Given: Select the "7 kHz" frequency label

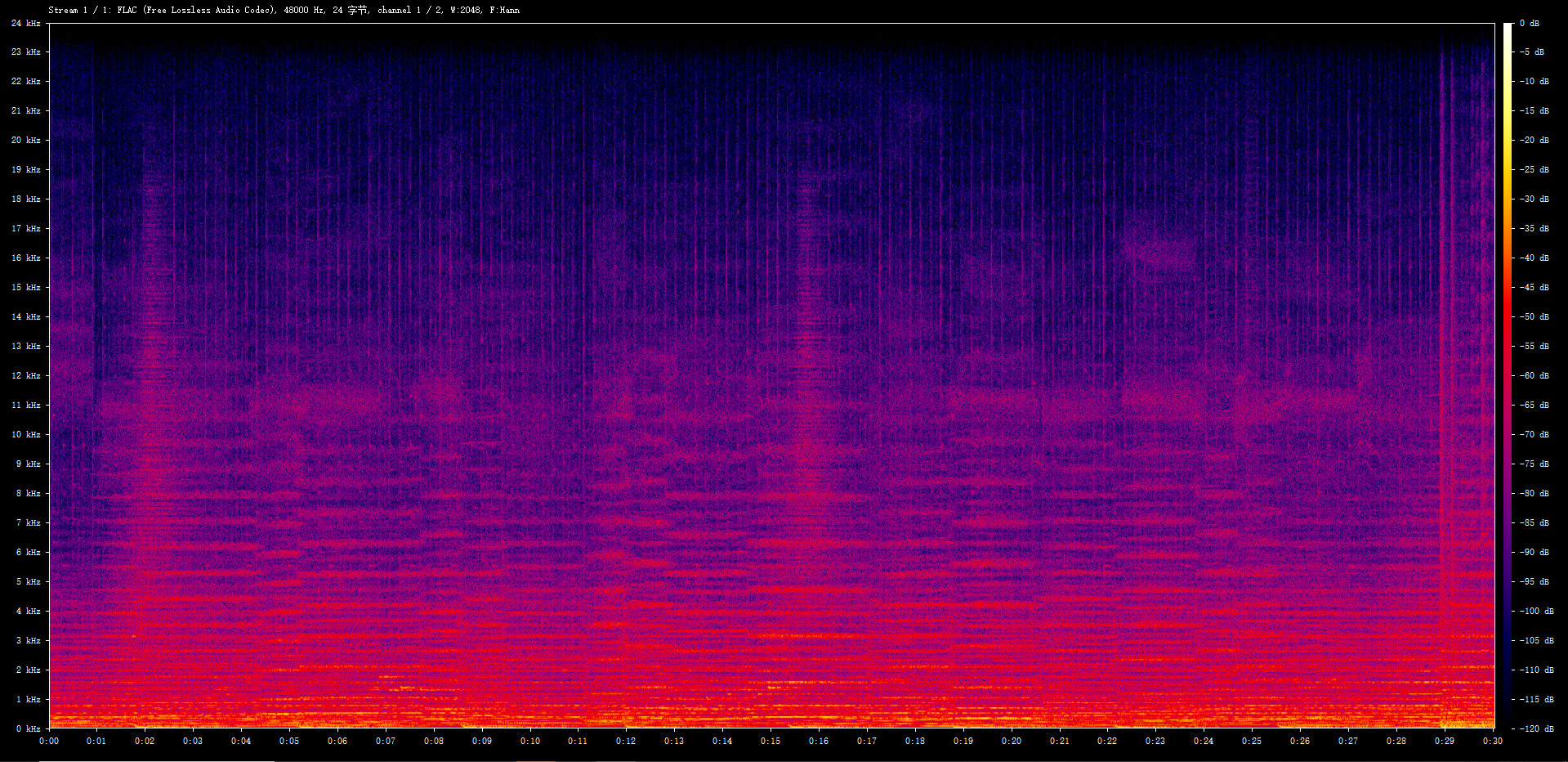Looking at the screenshot, I should [28, 522].
